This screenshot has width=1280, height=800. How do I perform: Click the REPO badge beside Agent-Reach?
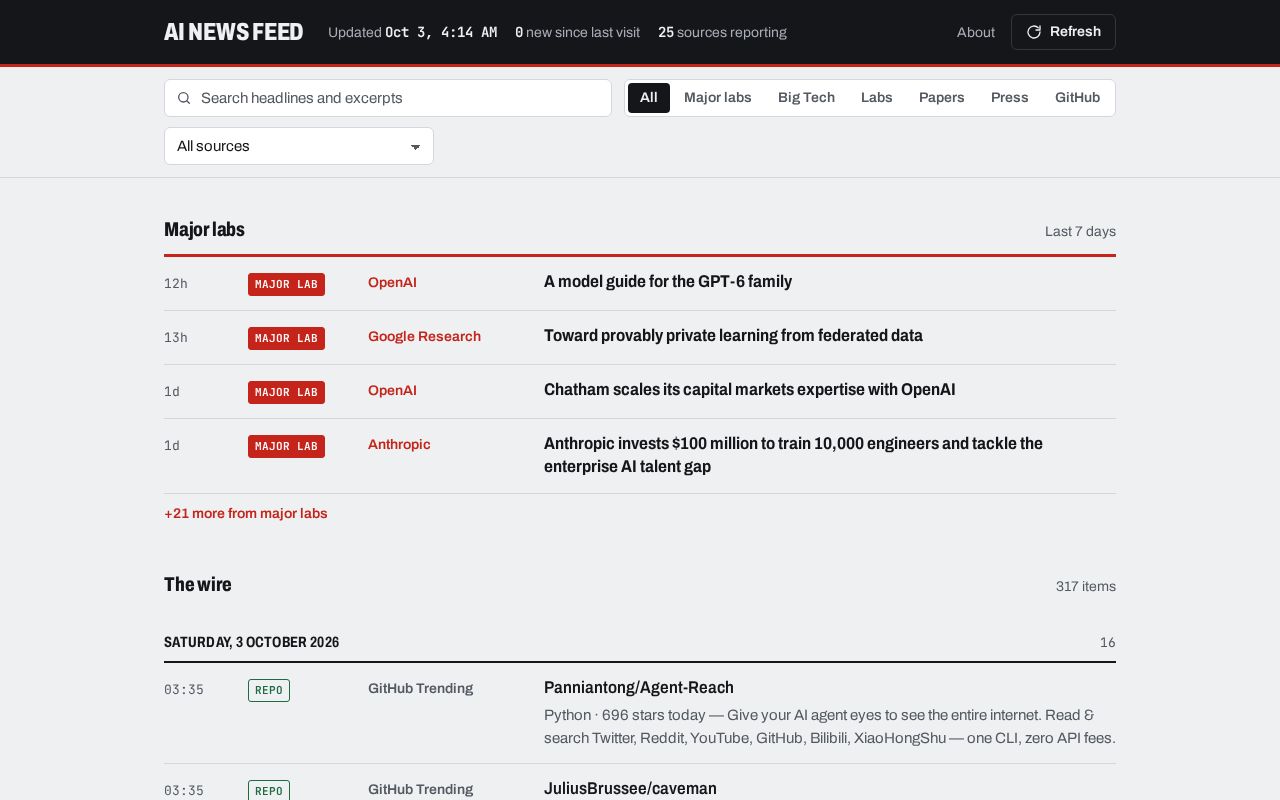(x=269, y=690)
